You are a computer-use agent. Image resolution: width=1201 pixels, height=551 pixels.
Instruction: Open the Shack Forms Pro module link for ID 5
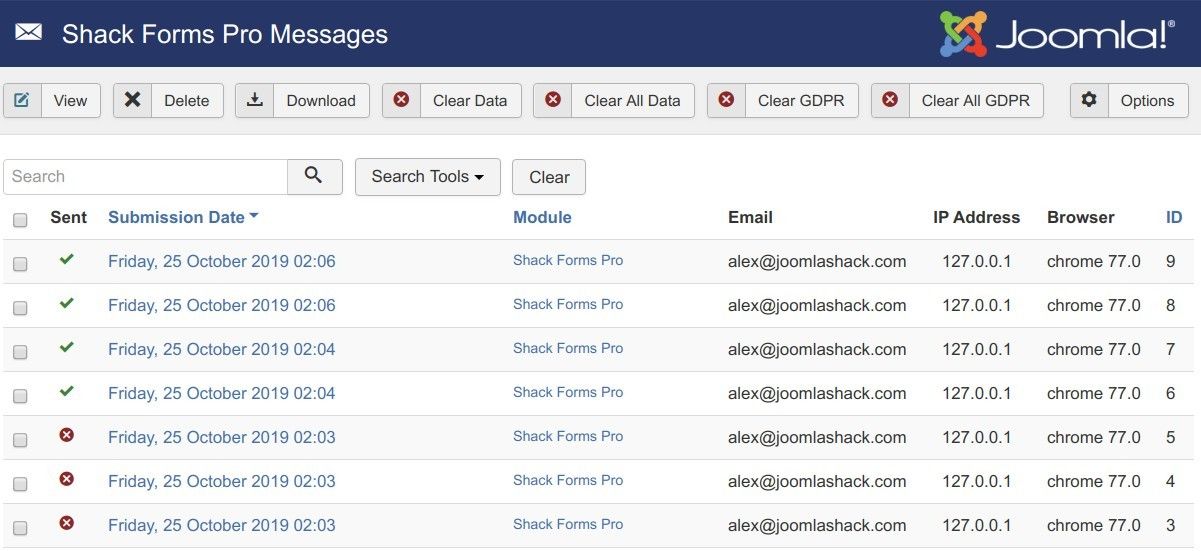pyautogui.click(x=568, y=436)
